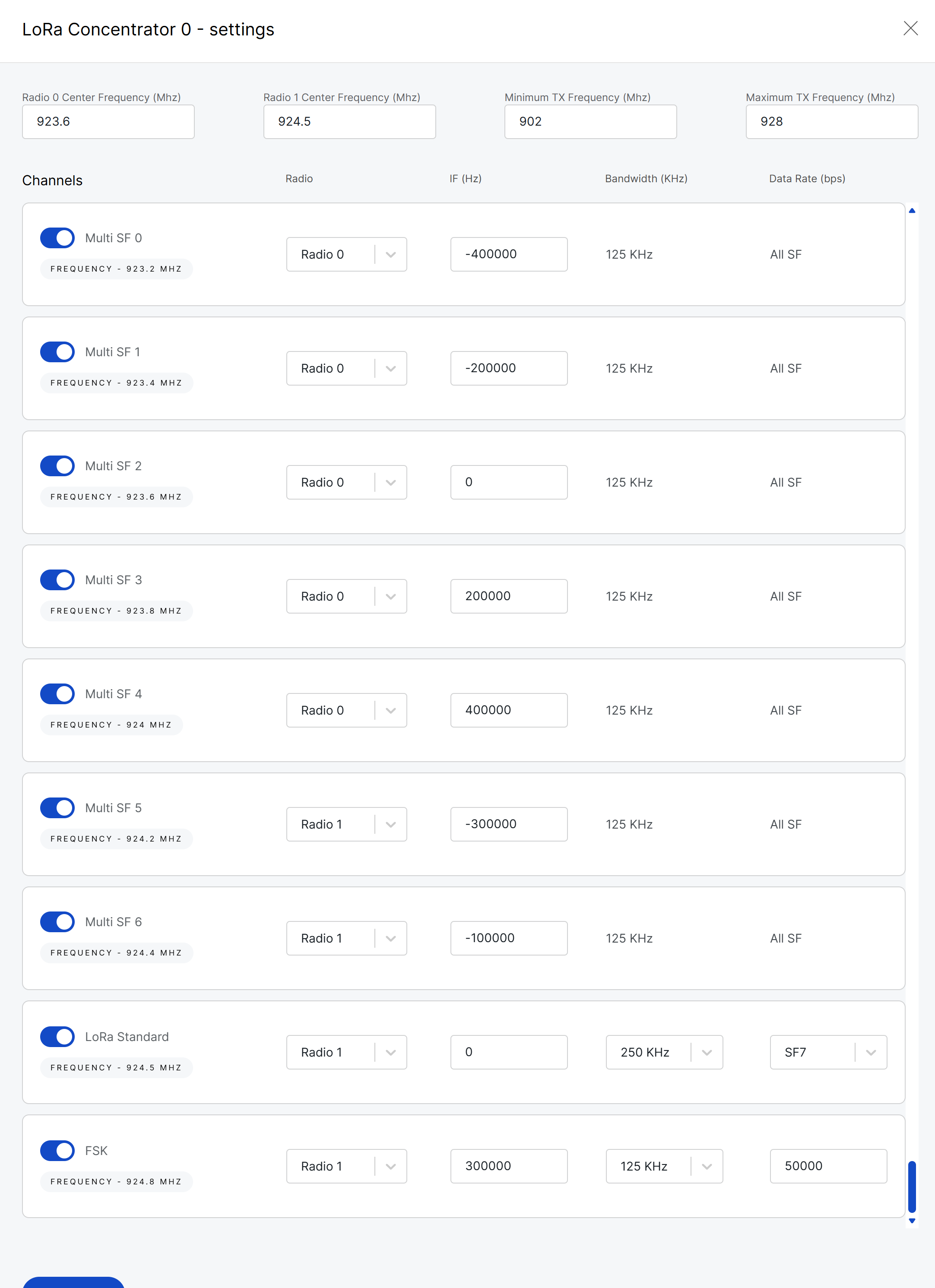Click Minimum TX Frequency field 902
Screen dimensions: 935x1288
coord(590,121)
